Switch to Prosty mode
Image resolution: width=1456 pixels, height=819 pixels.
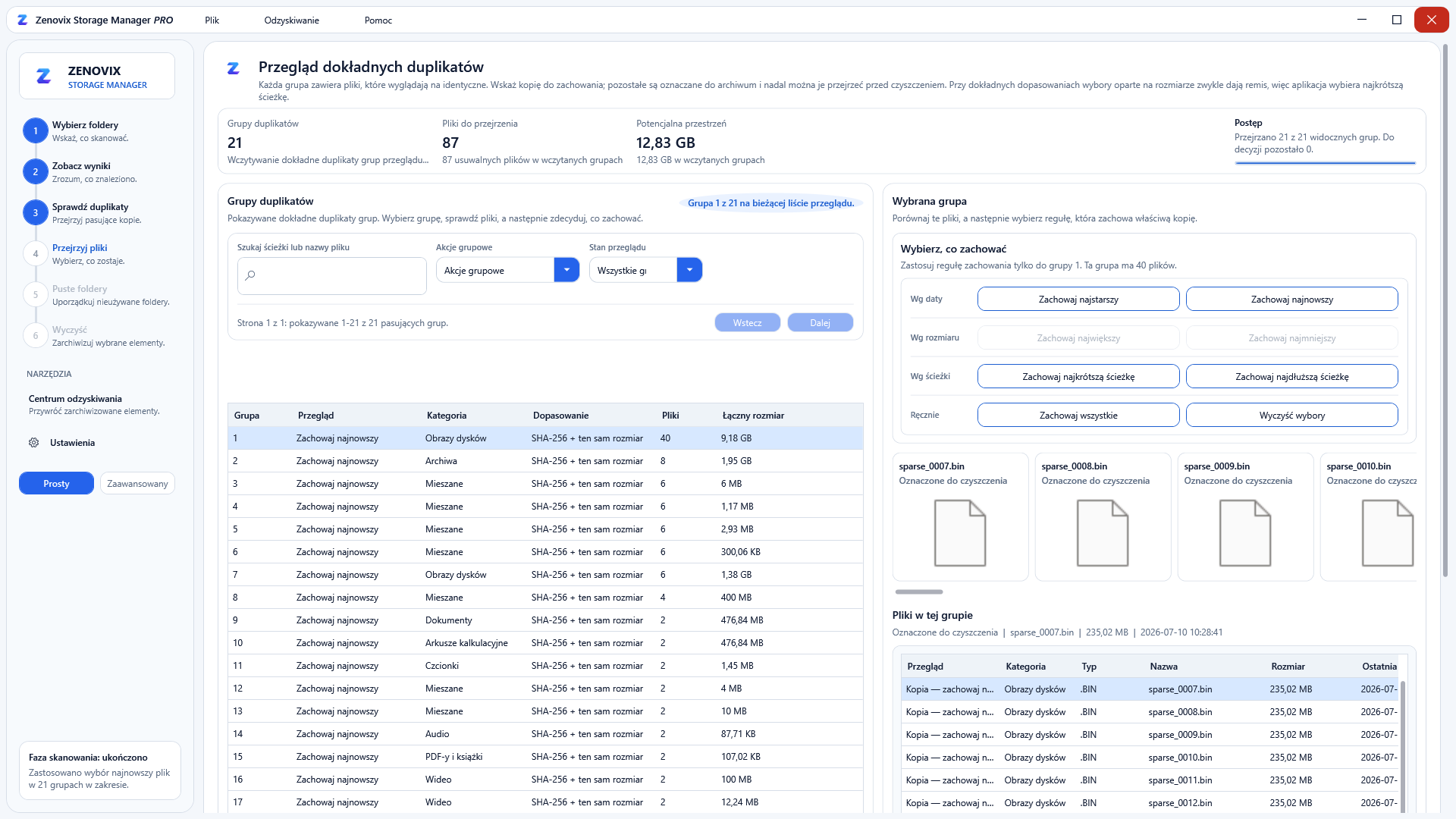coord(56,484)
